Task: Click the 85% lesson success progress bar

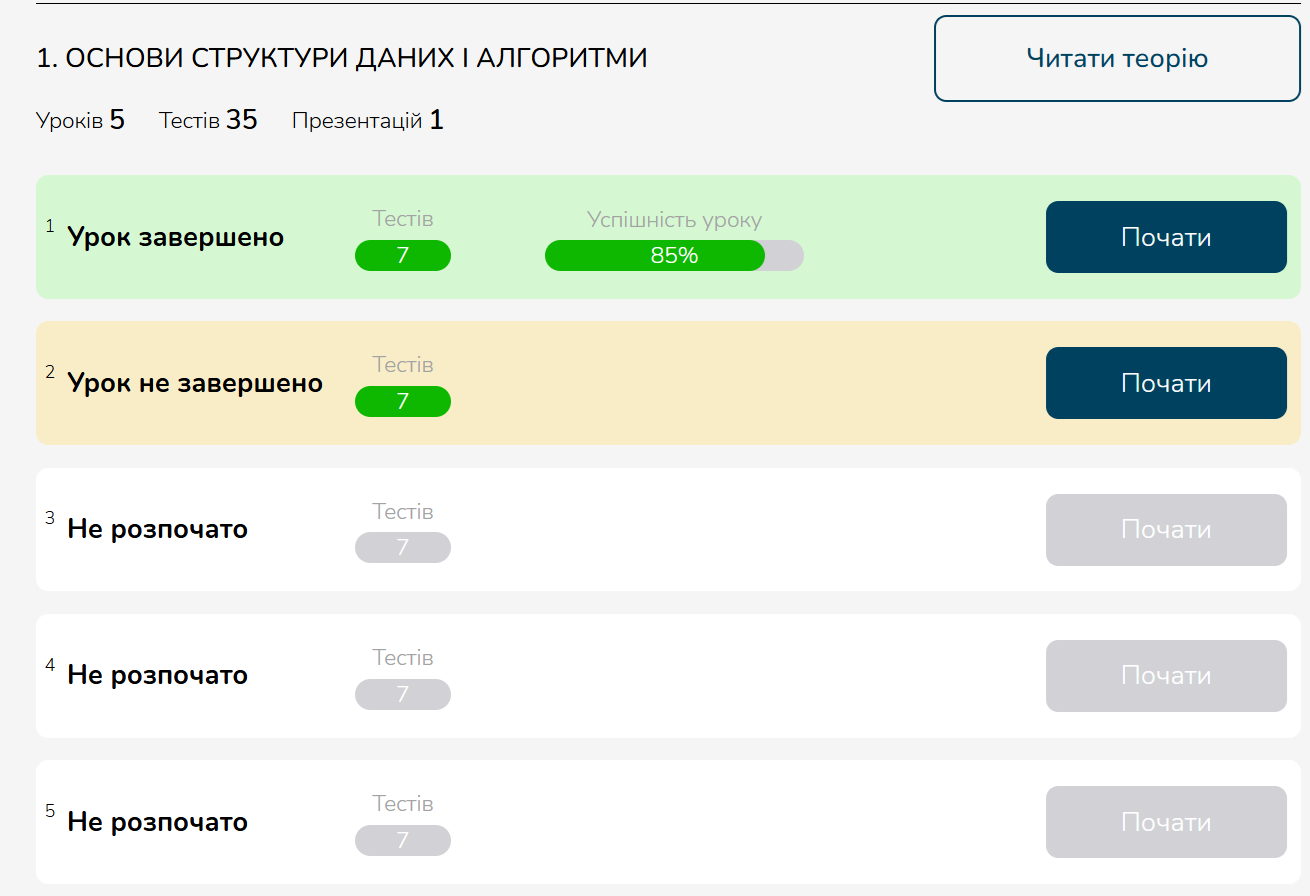Action: [x=674, y=256]
